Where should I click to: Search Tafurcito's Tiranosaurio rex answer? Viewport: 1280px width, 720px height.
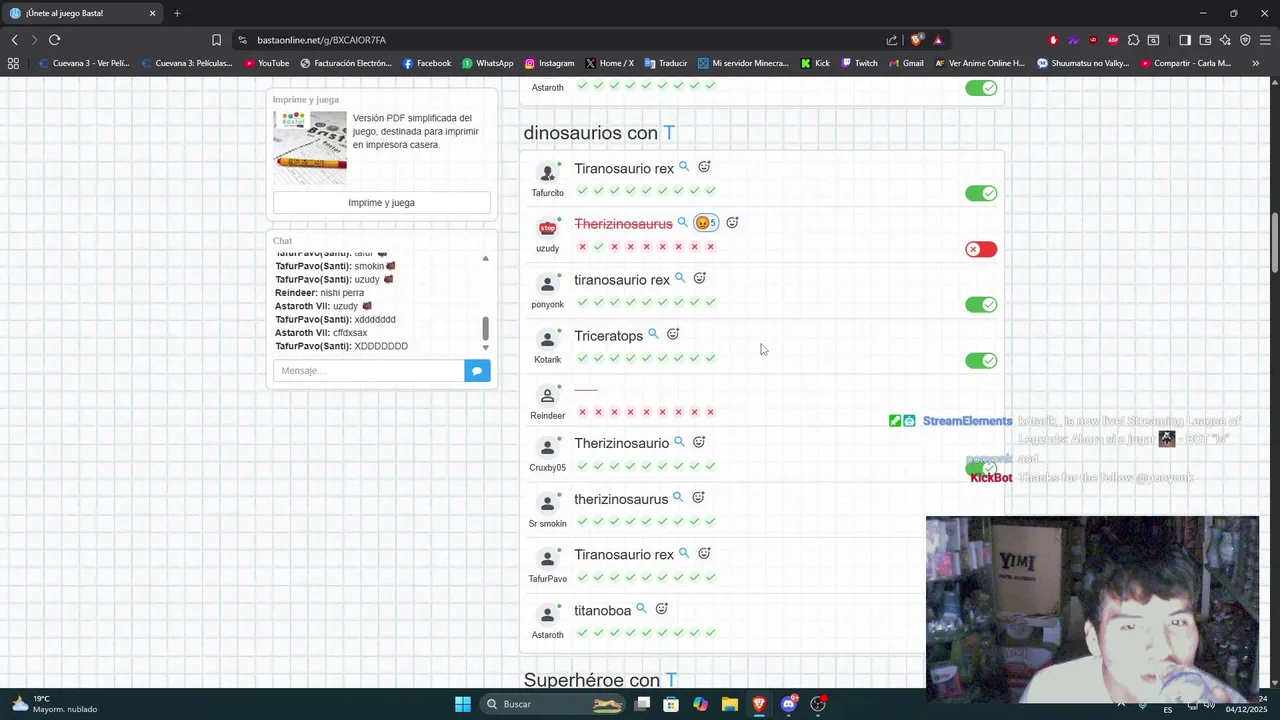[x=684, y=167]
